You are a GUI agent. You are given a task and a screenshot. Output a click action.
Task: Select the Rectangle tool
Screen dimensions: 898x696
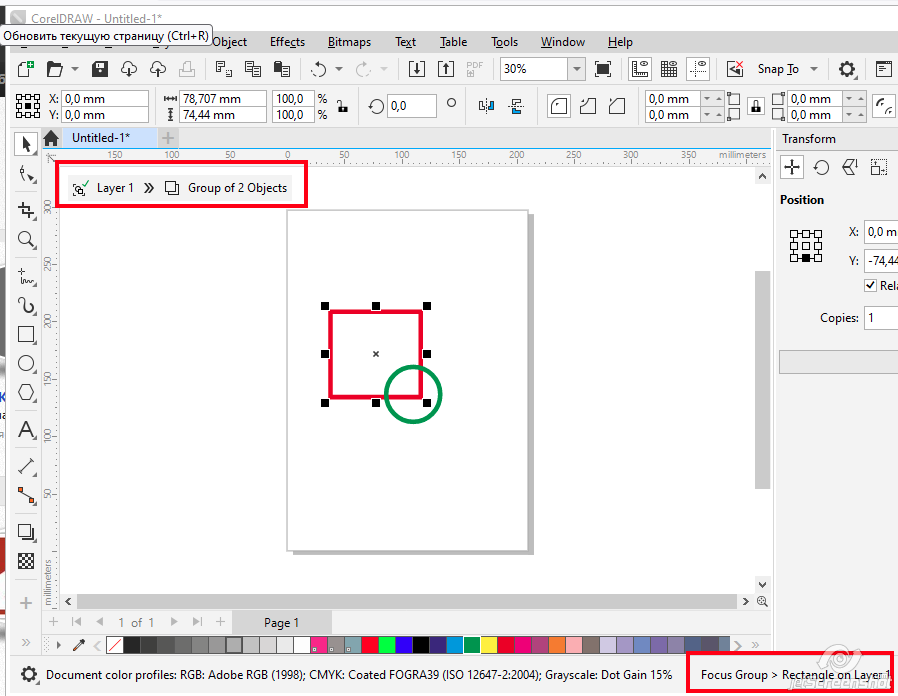click(x=26, y=335)
